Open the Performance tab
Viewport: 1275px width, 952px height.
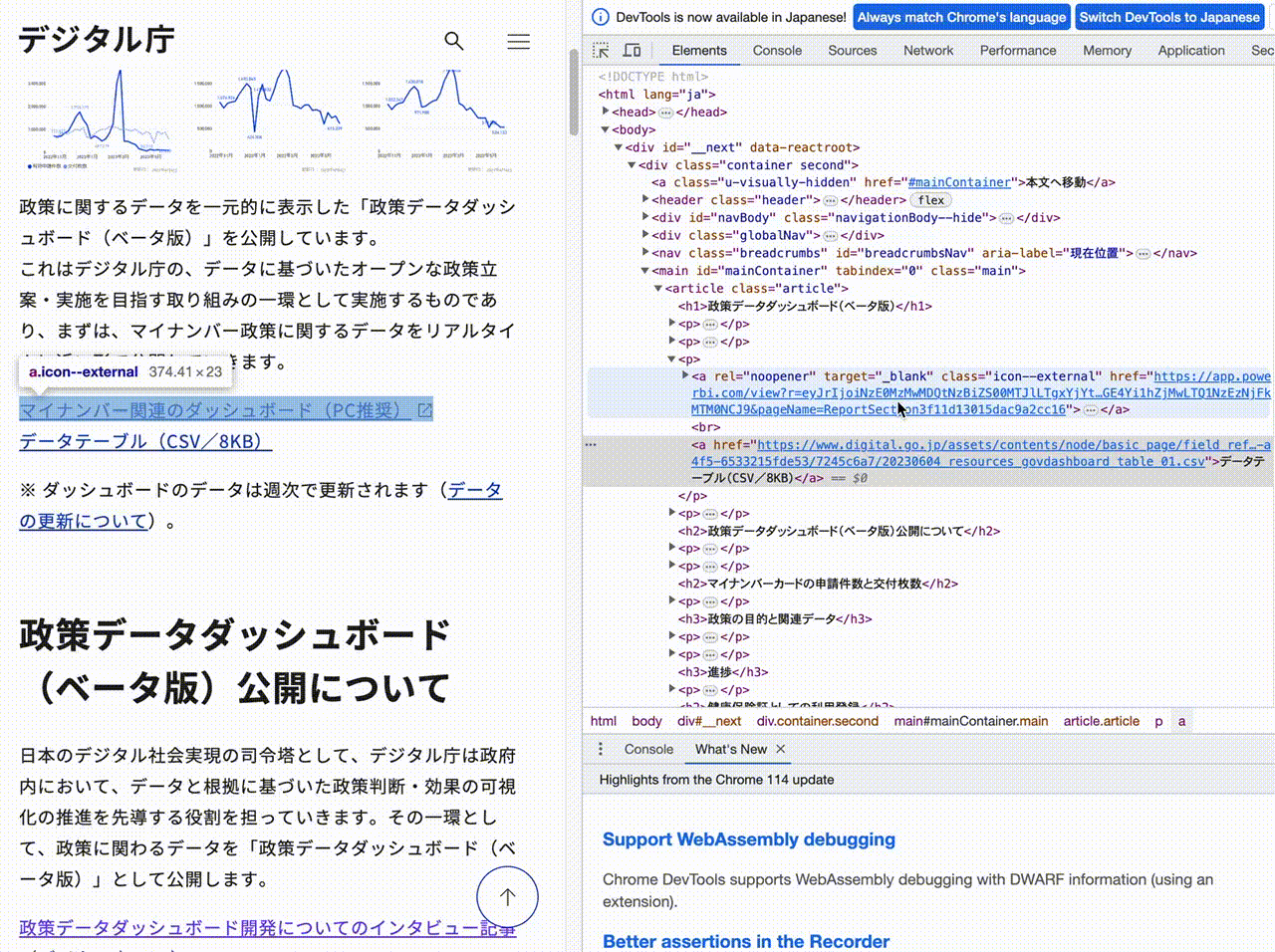pos(1018,50)
